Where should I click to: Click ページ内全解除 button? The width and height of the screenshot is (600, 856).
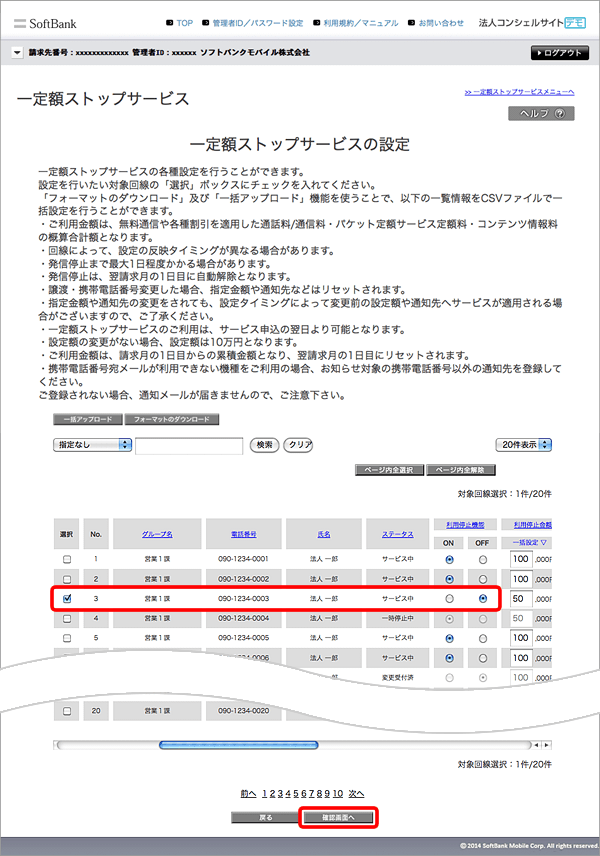pyautogui.click(x=461, y=470)
